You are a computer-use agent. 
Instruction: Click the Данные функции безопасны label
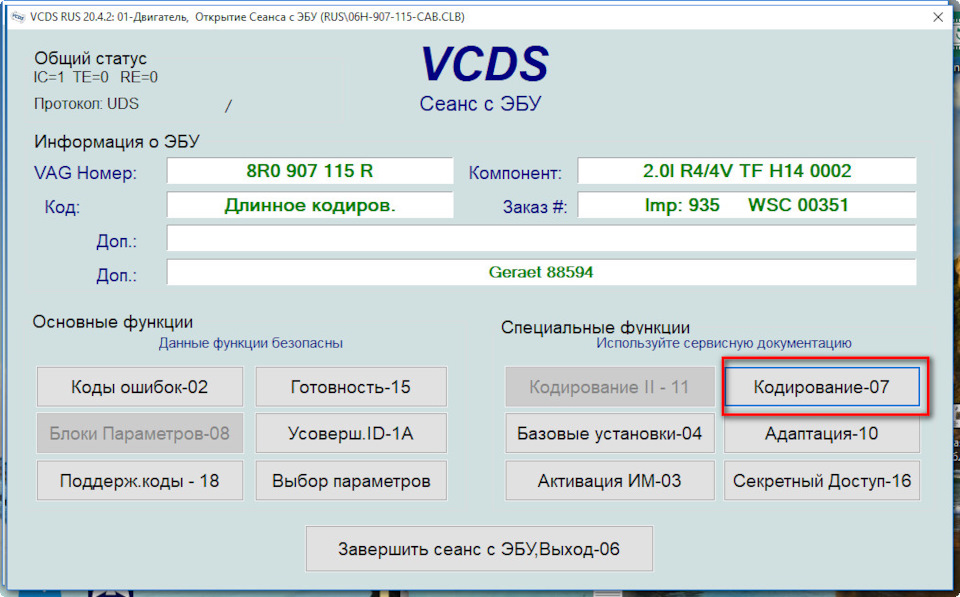point(252,342)
